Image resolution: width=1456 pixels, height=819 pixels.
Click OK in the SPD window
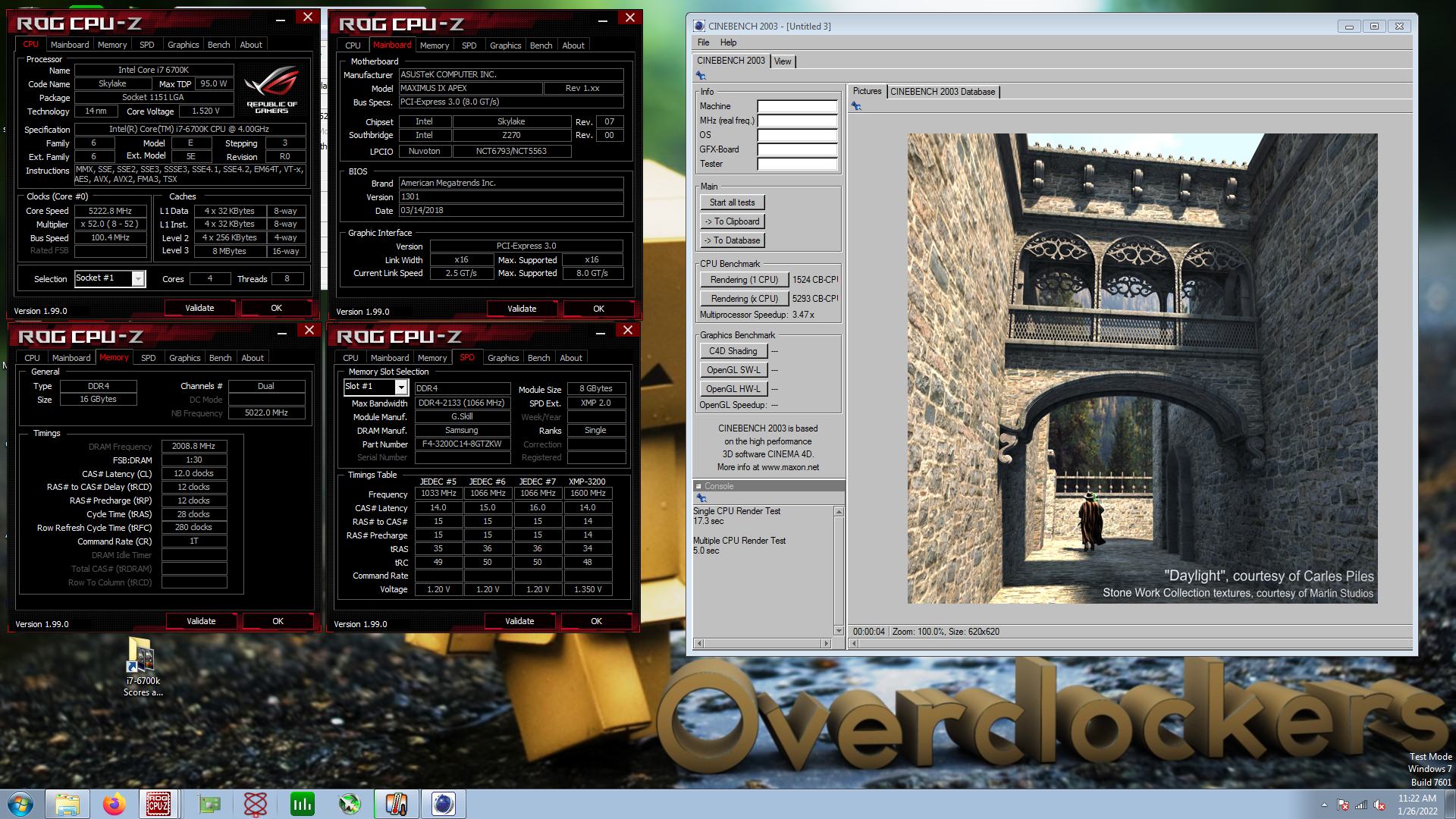point(596,621)
